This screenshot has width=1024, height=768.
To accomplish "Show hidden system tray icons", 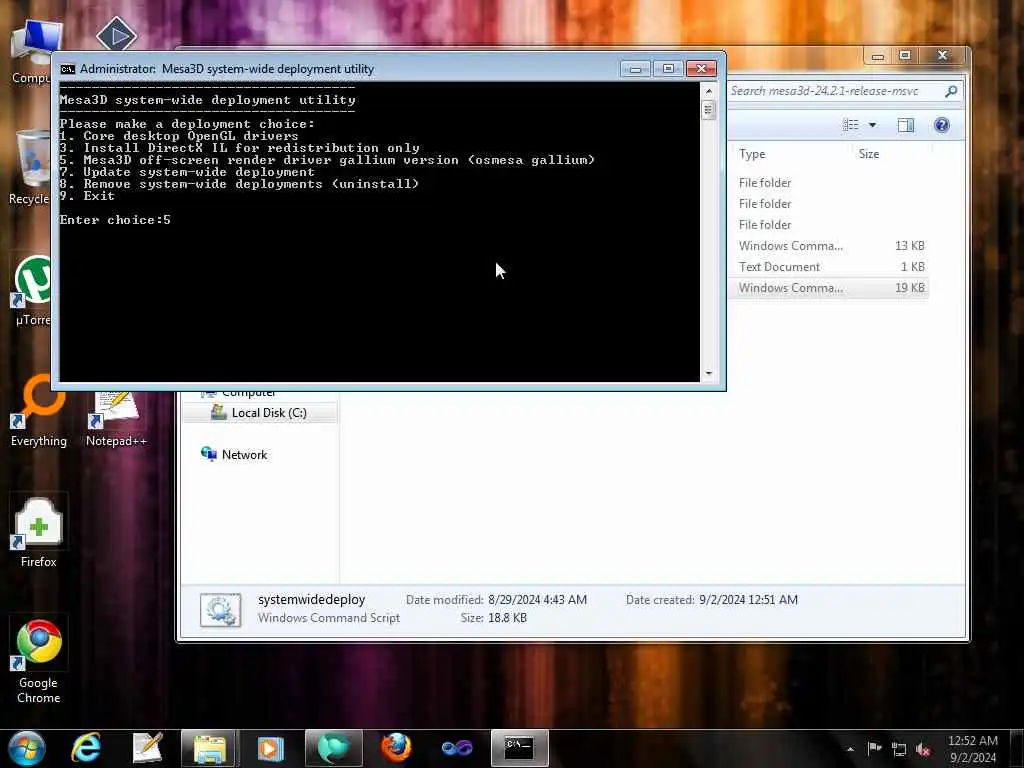I will (x=850, y=749).
